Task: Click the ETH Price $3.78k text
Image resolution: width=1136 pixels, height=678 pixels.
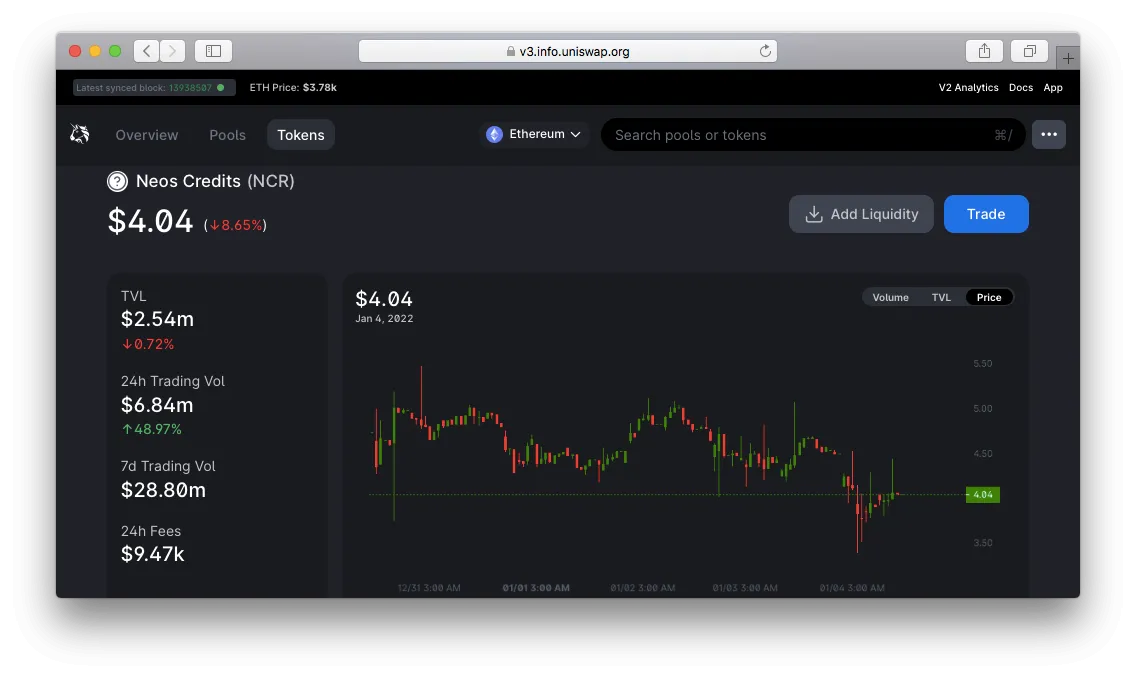Action: (x=293, y=88)
